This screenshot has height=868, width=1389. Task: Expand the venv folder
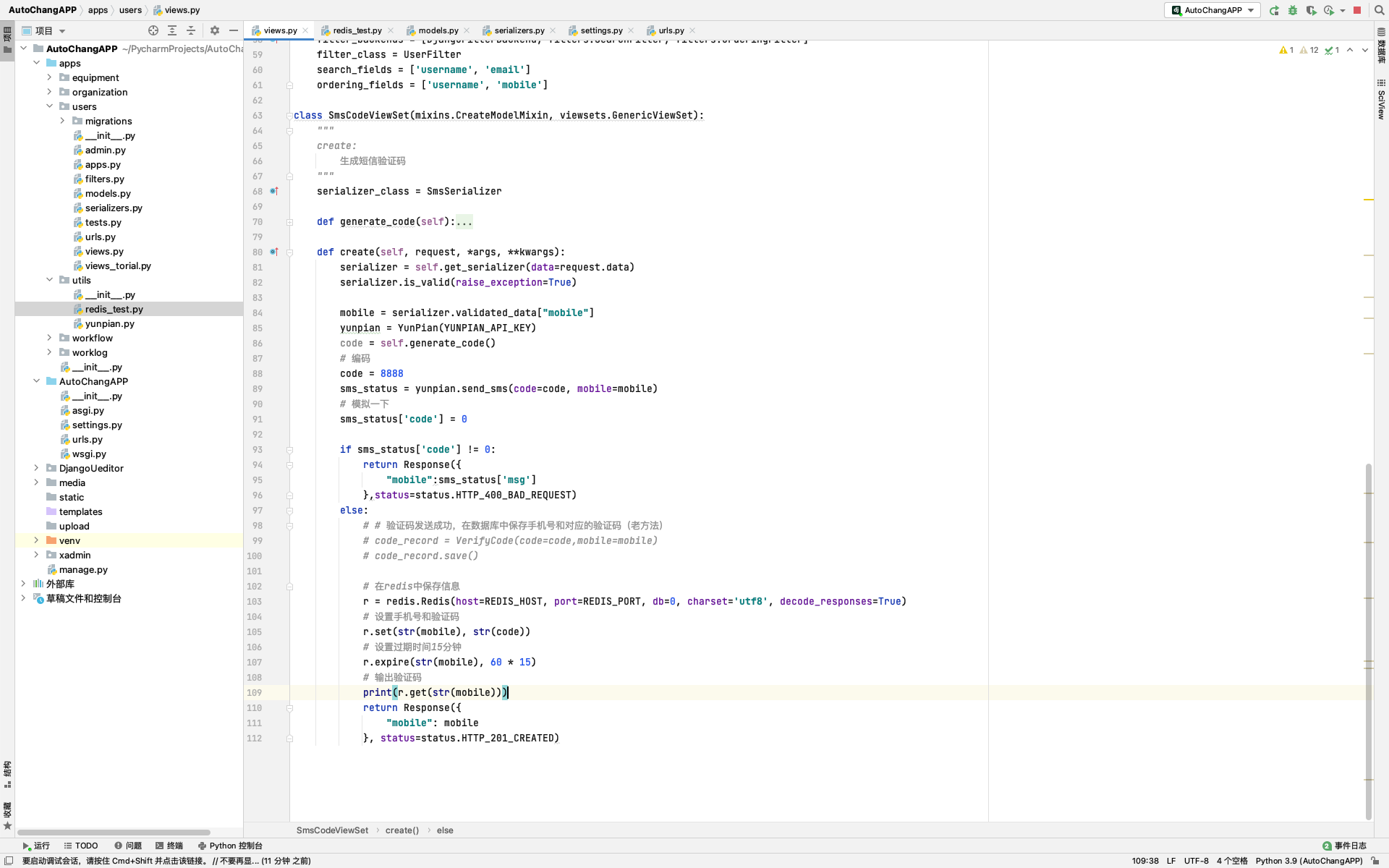tap(36, 540)
